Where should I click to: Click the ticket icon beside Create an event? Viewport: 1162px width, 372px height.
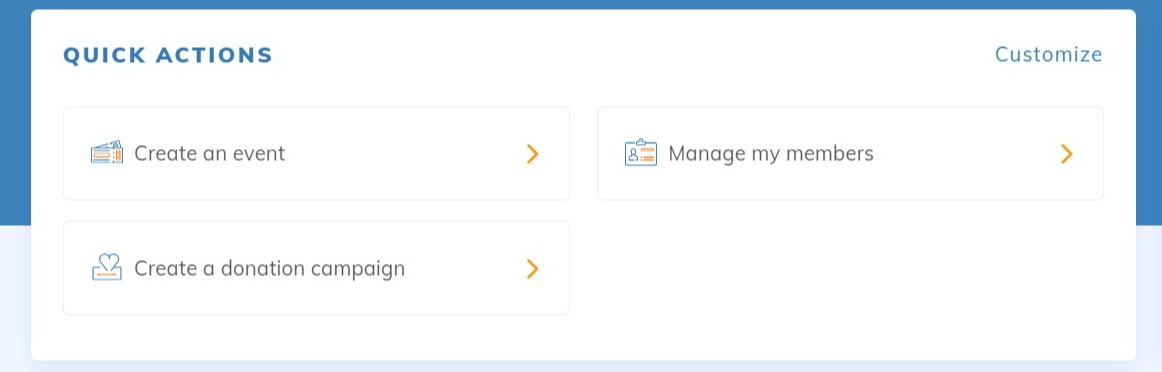[107, 153]
